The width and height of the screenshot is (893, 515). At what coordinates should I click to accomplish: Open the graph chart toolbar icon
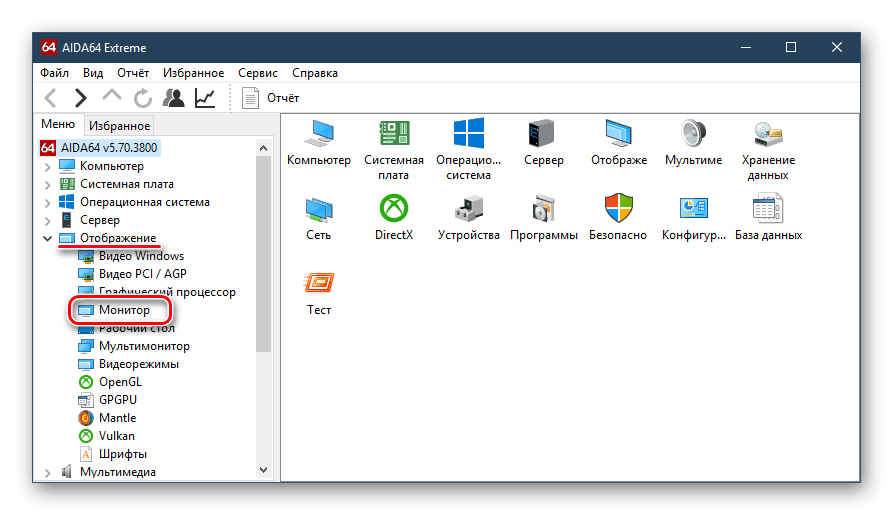[204, 98]
